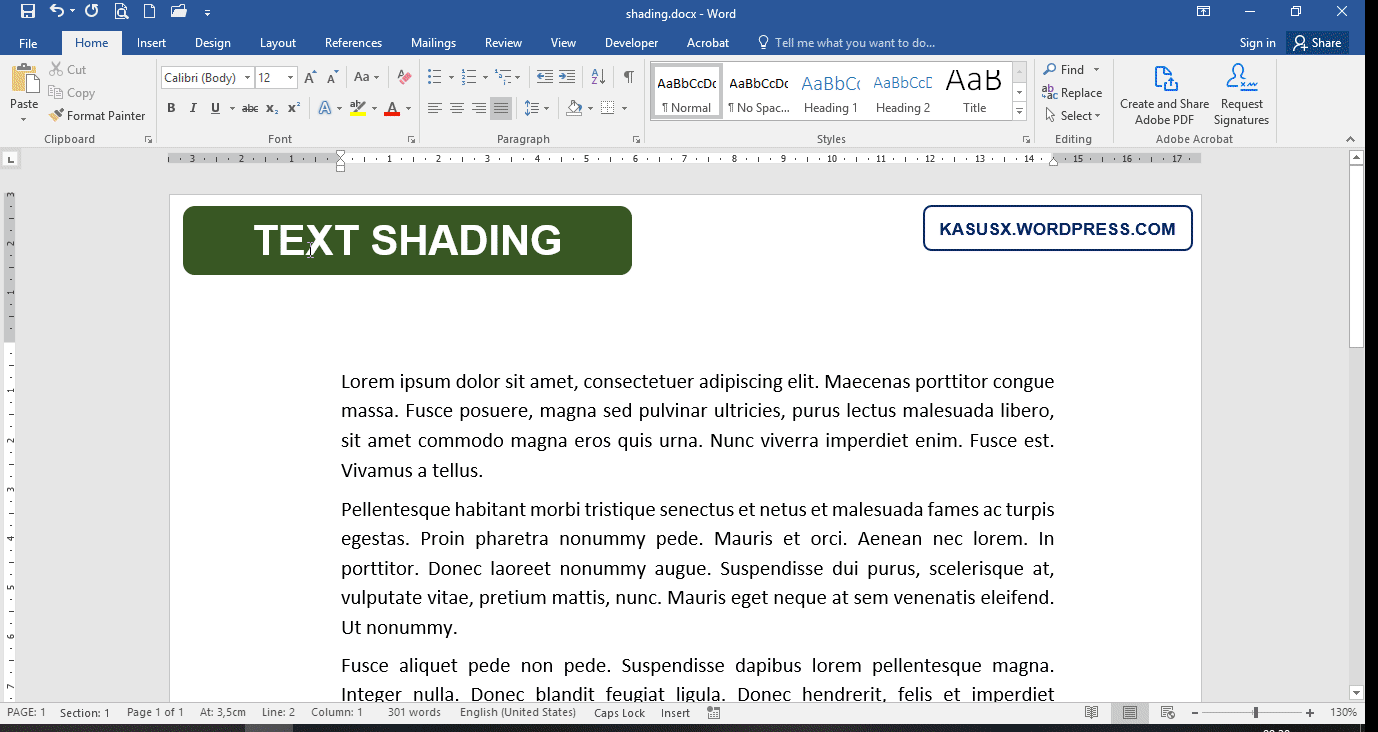Open the Mailings ribbon tab

click(433, 43)
